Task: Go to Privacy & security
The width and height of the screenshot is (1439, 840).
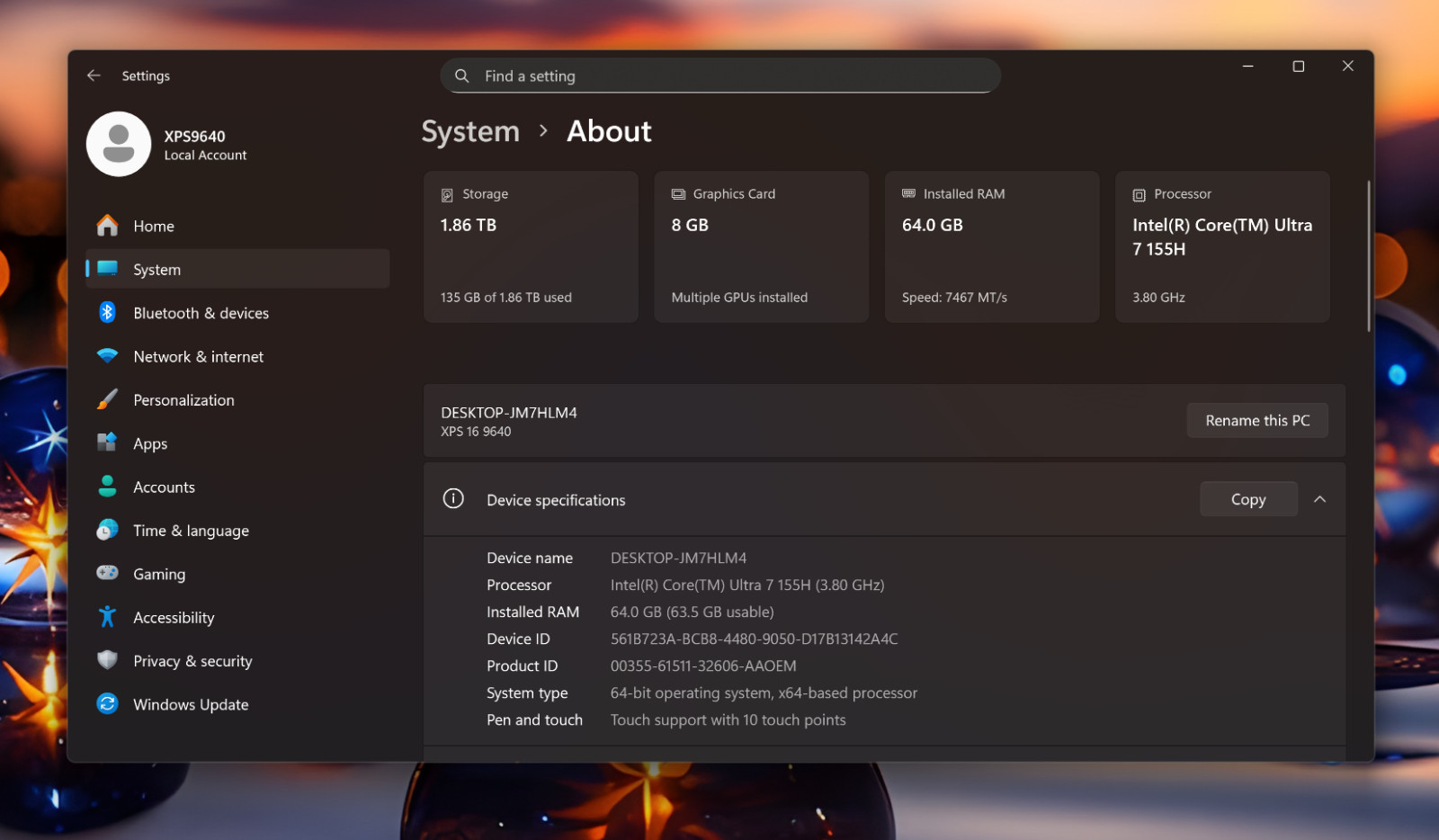Action: coord(237,660)
